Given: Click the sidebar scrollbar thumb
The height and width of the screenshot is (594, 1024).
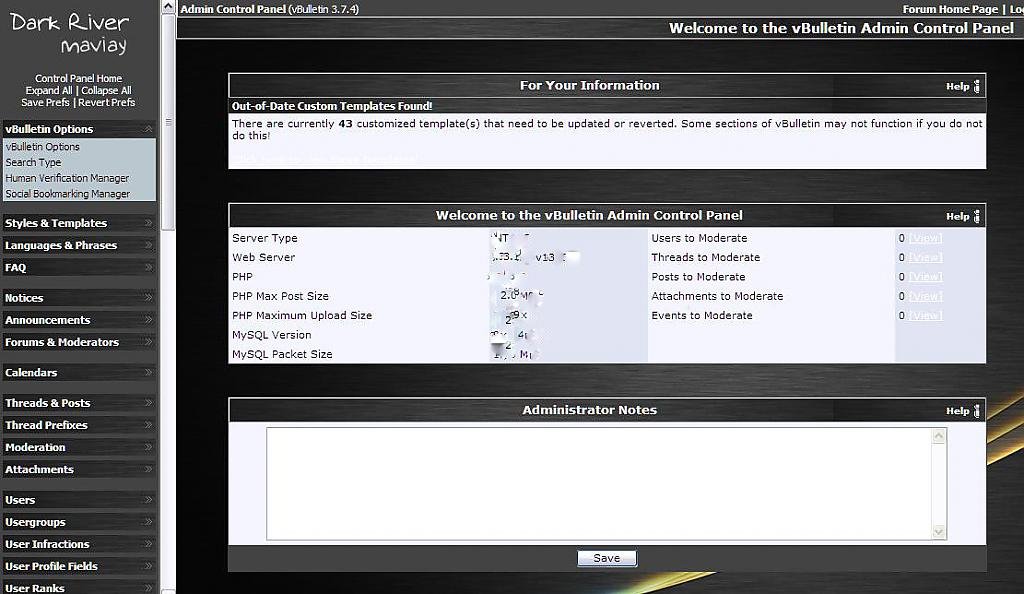Looking at the screenshot, I should (168, 122).
